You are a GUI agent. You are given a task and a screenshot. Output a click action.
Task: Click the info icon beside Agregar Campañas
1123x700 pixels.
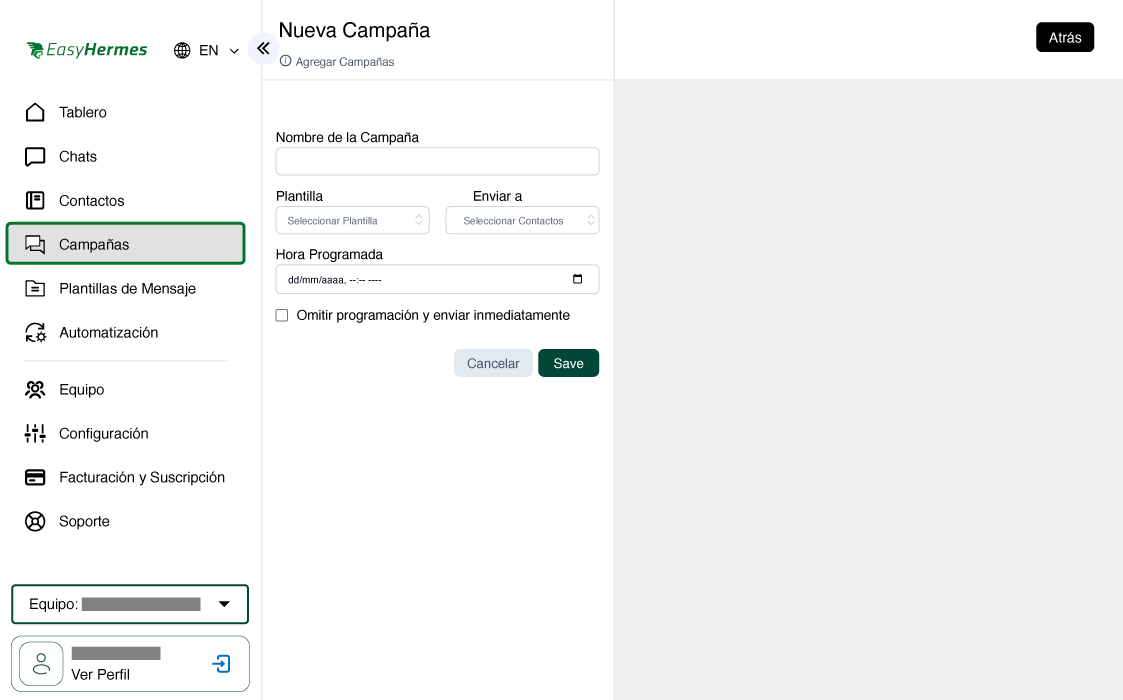click(x=285, y=61)
